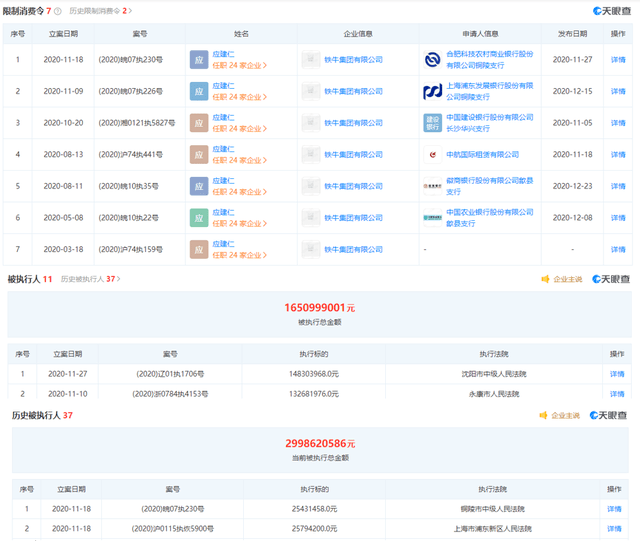The height and width of the screenshot is (541, 640).
Task: Click the 建设银行 logo in row 3
Action: [x=432, y=123]
